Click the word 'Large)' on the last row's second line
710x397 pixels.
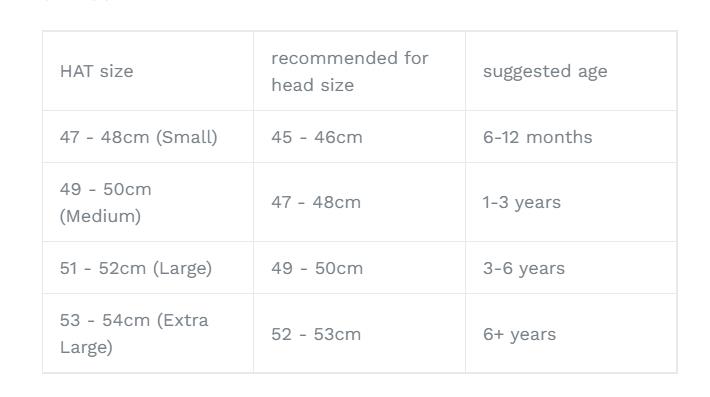tap(86, 347)
